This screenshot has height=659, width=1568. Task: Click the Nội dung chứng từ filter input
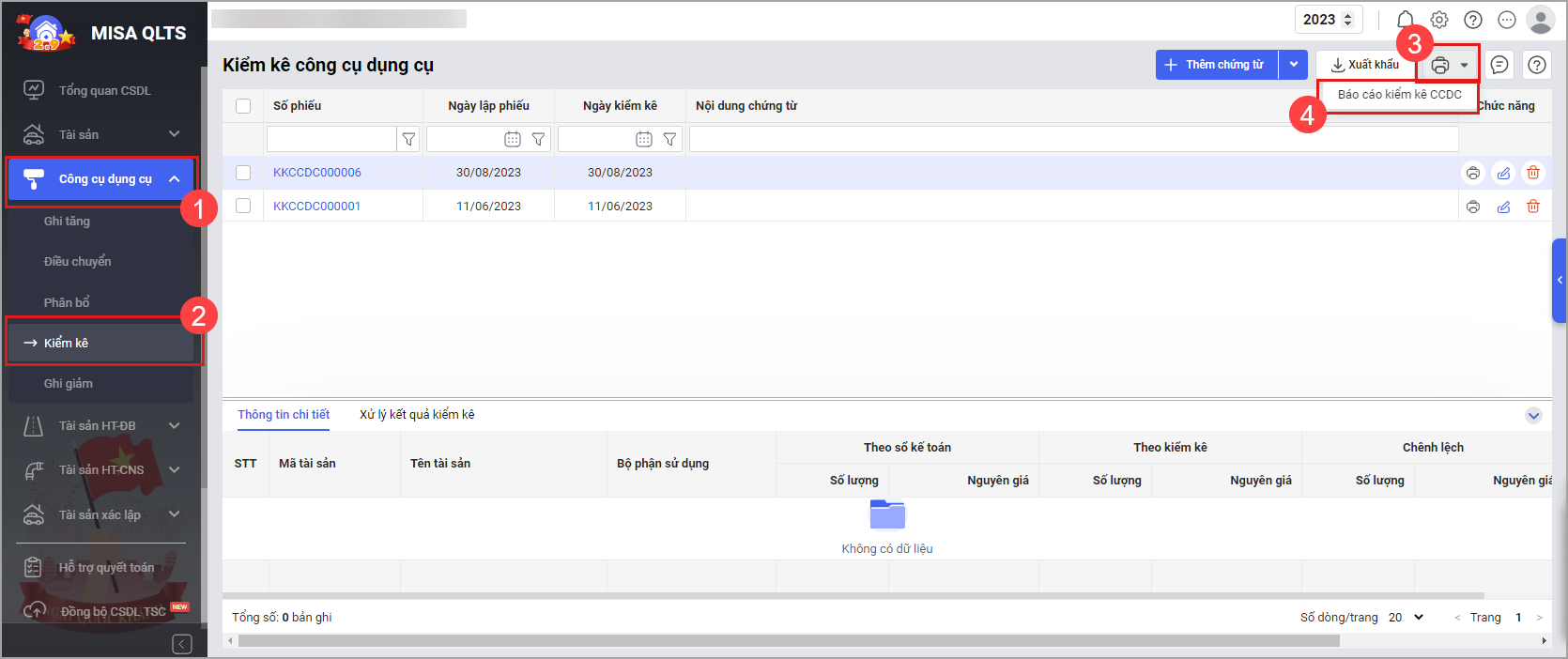coord(1073,139)
